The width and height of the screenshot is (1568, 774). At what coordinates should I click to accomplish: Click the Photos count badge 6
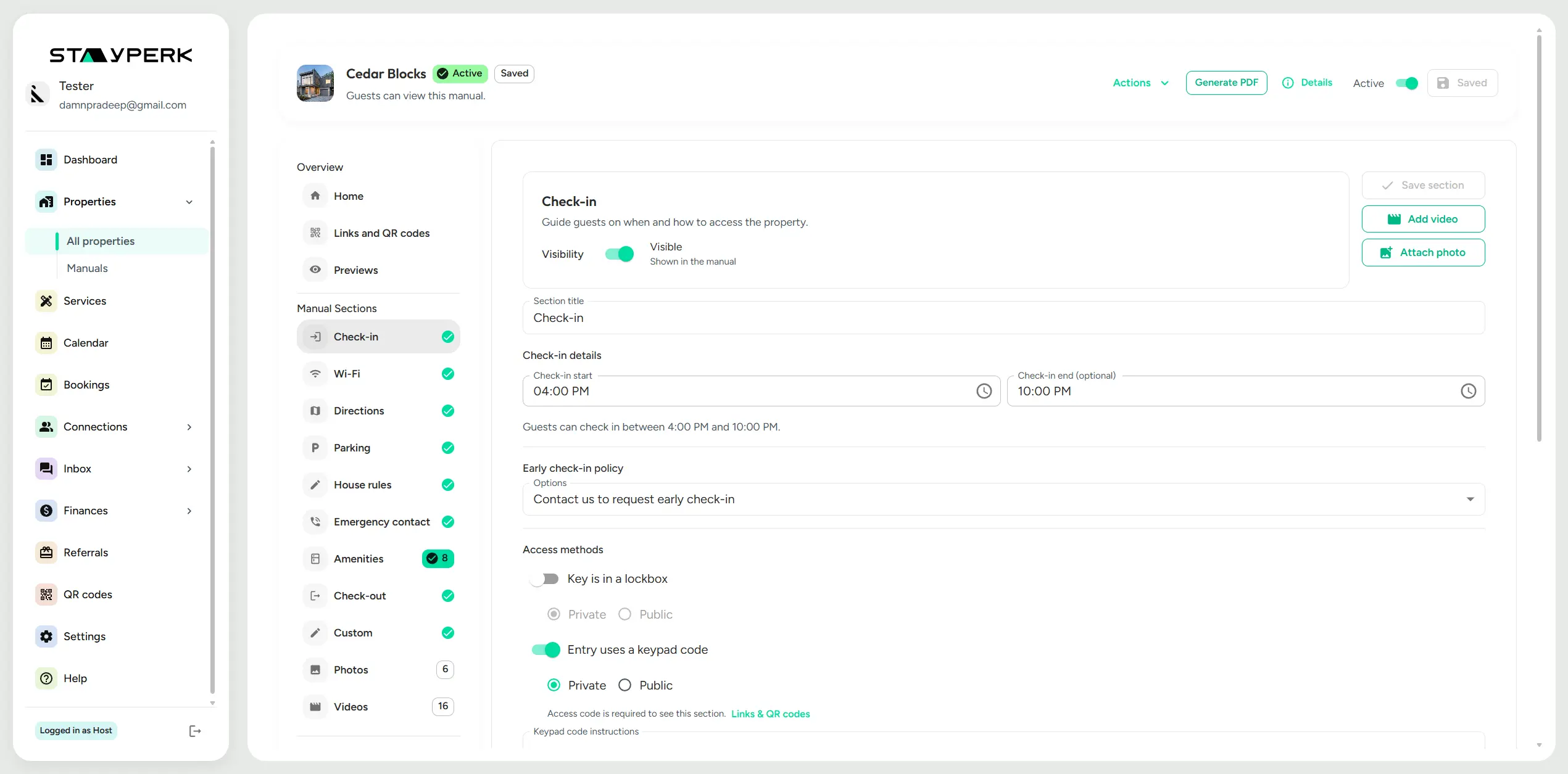[445, 670]
